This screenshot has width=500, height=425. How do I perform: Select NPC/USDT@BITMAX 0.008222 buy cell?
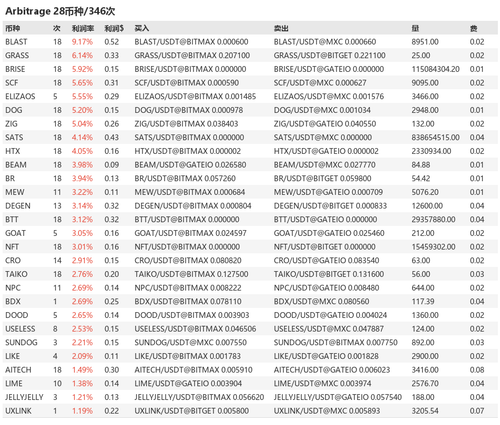point(188,288)
